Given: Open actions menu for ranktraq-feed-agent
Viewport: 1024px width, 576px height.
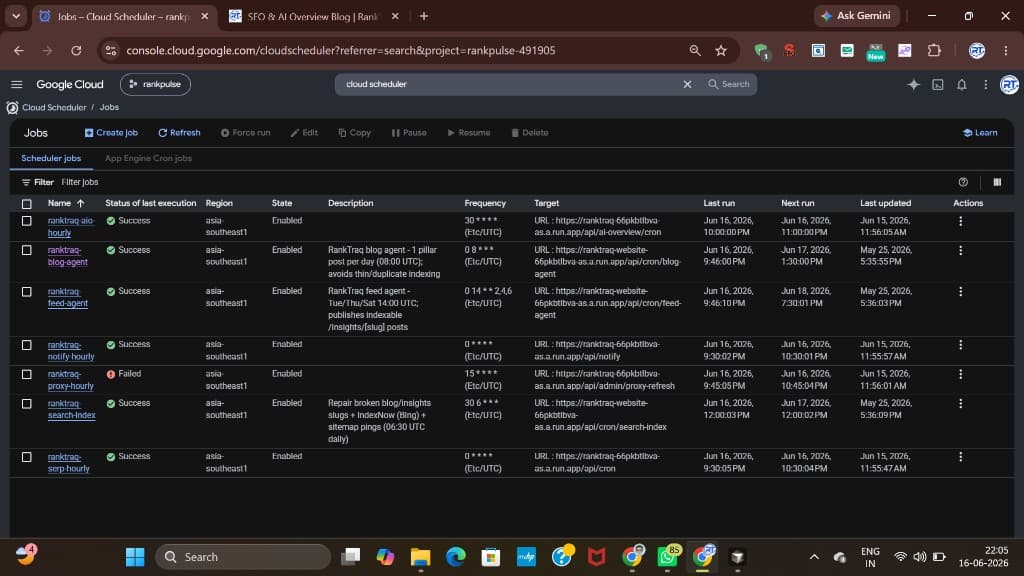Looking at the screenshot, I should click(x=961, y=291).
